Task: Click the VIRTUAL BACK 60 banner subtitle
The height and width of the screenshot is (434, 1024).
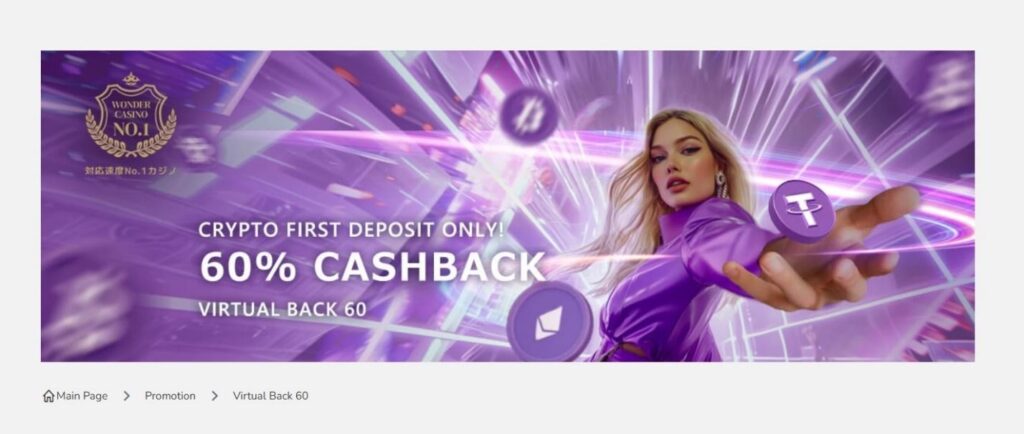Action: click(282, 309)
